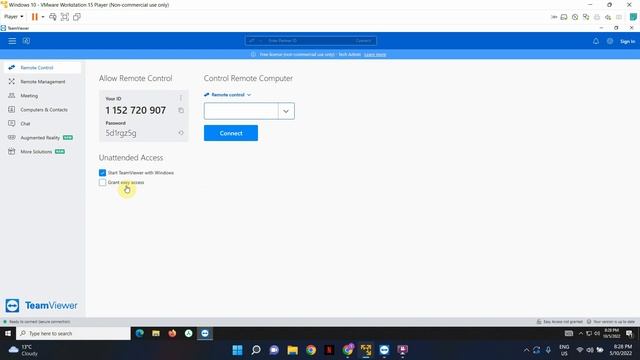Click the small Connect button in top bar

[364, 41]
